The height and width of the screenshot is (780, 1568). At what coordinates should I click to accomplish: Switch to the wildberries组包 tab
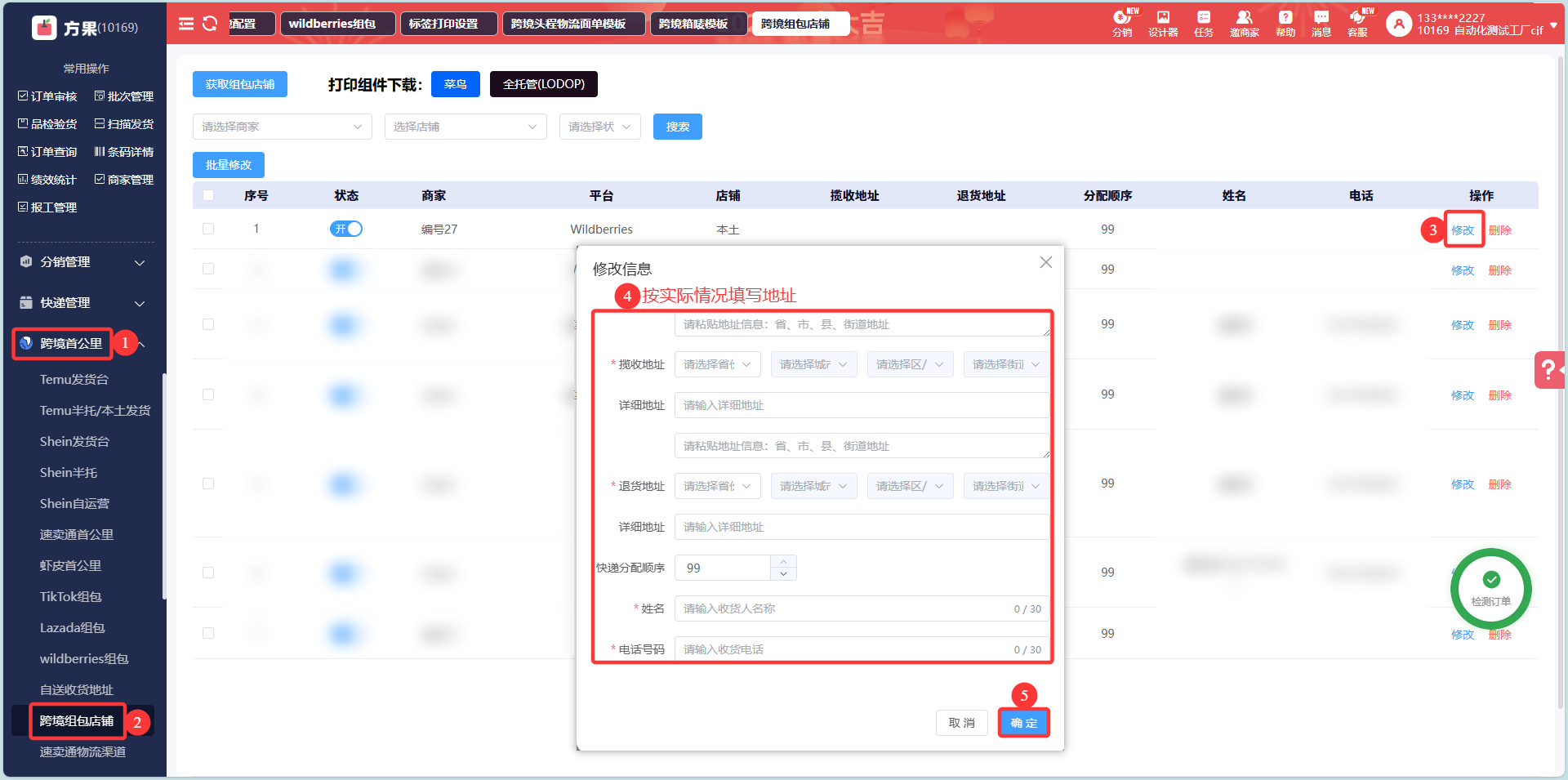pos(337,24)
